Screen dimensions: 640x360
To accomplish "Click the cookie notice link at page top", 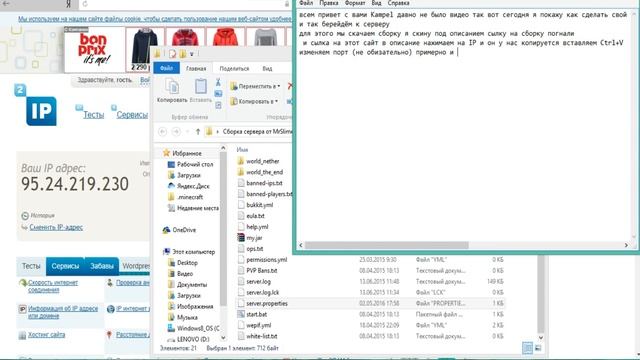I will coord(155,19).
